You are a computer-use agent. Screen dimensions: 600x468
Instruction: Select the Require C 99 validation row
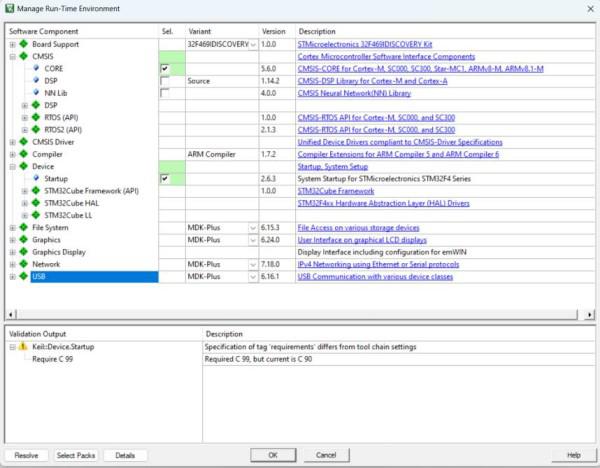point(52,359)
